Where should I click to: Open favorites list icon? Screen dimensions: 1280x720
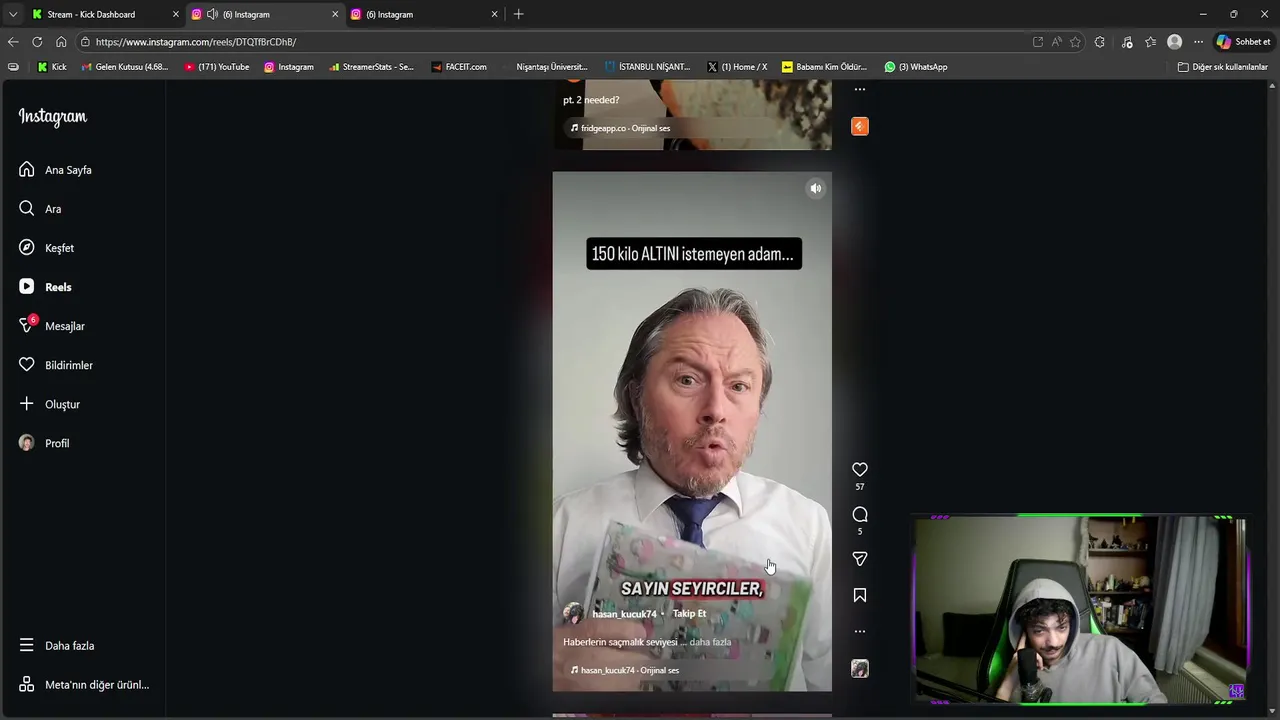coord(1151,42)
